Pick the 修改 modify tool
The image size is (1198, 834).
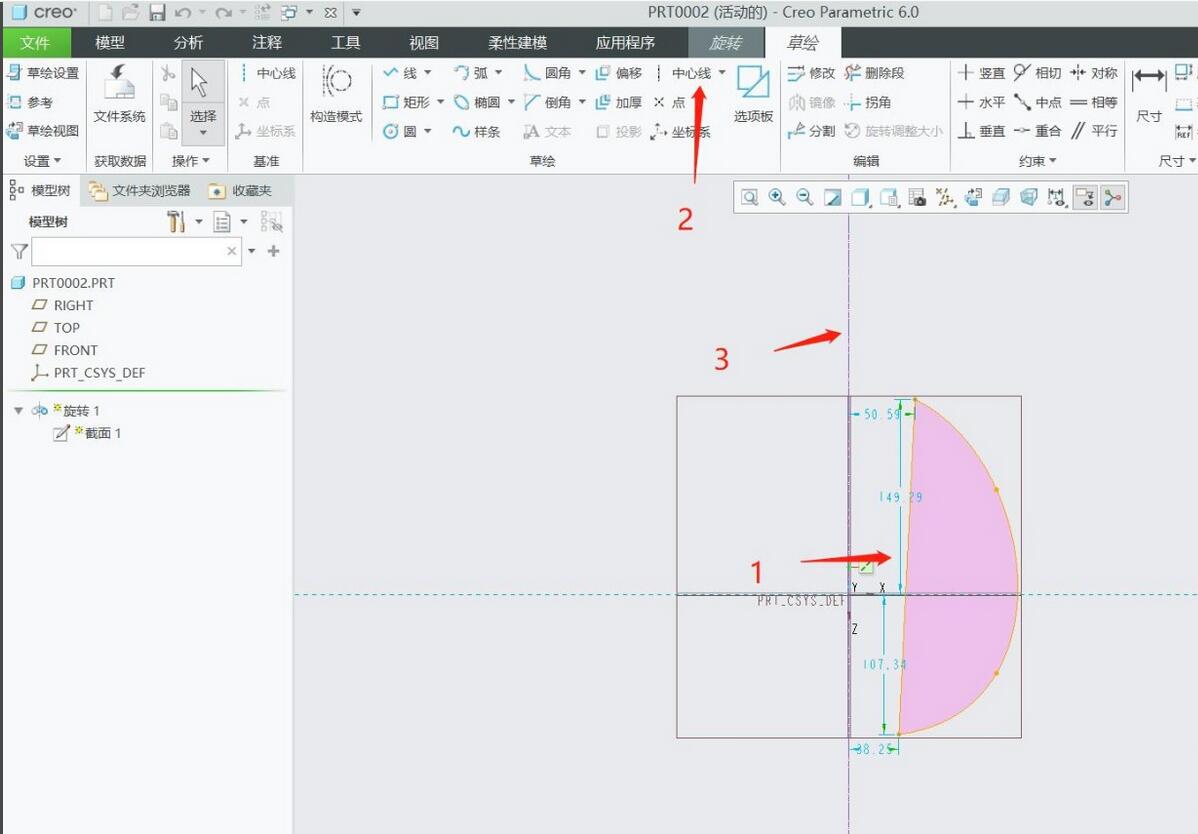click(x=811, y=73)
